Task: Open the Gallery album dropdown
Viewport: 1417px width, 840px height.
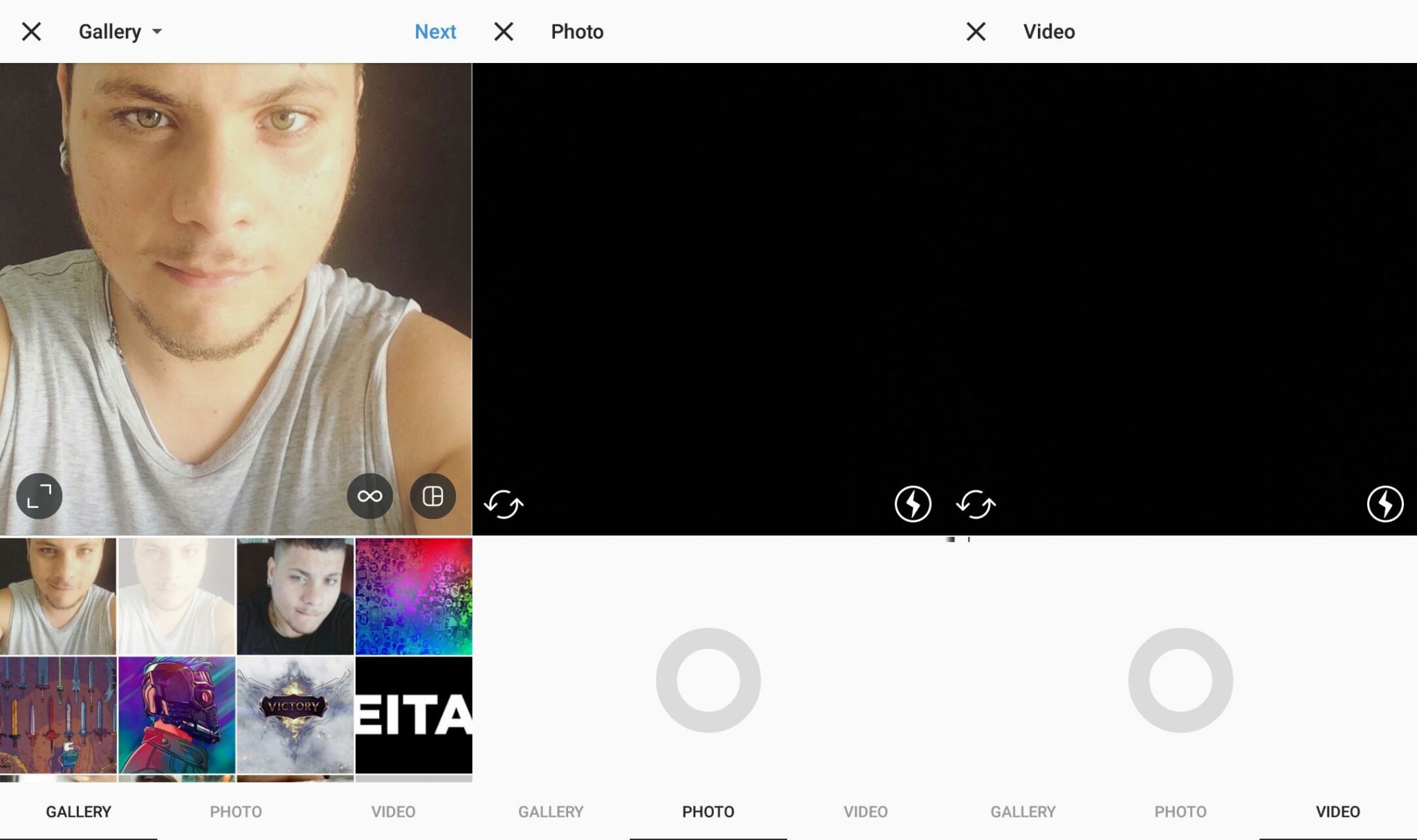Action: [120, 32]
